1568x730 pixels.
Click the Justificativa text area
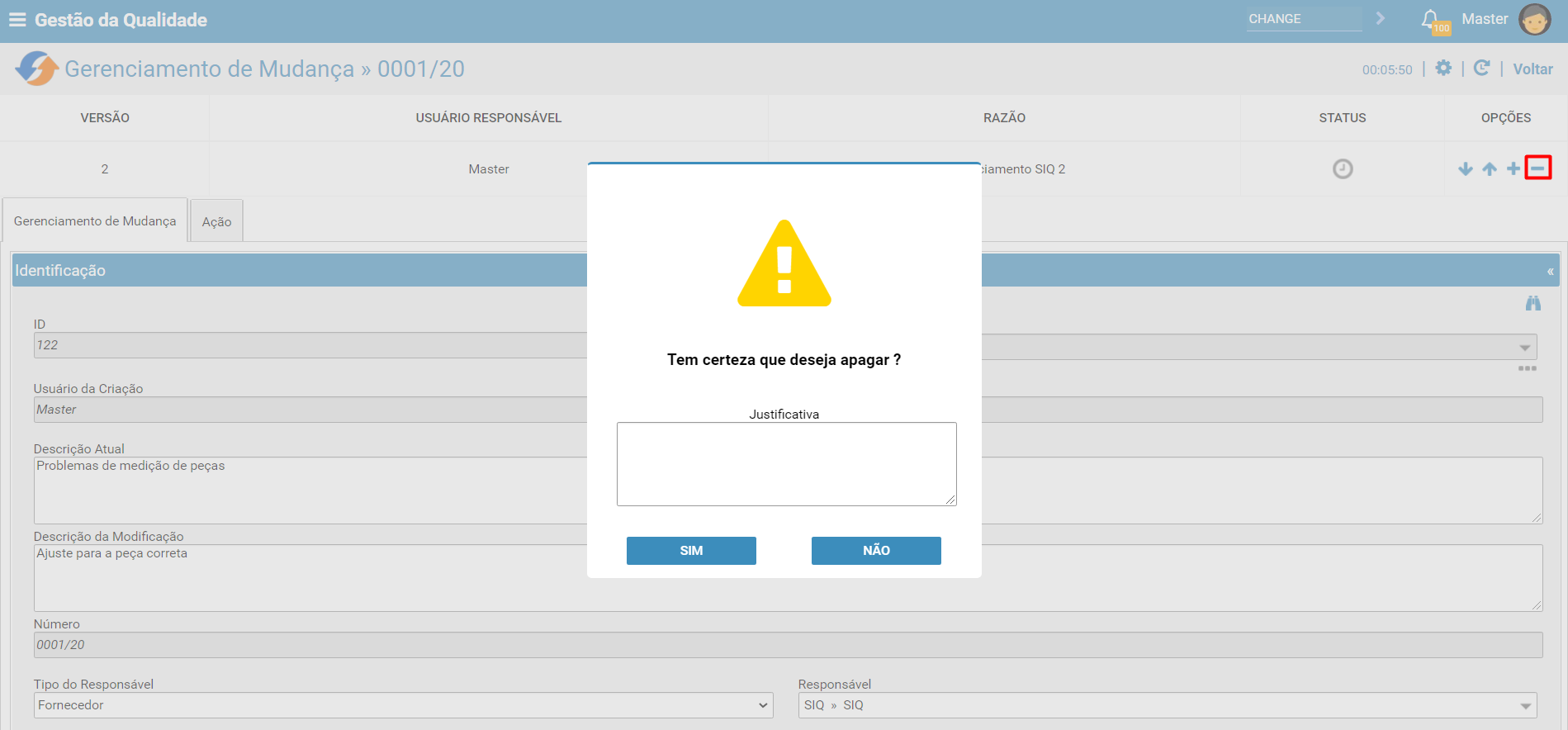[787, 464]
